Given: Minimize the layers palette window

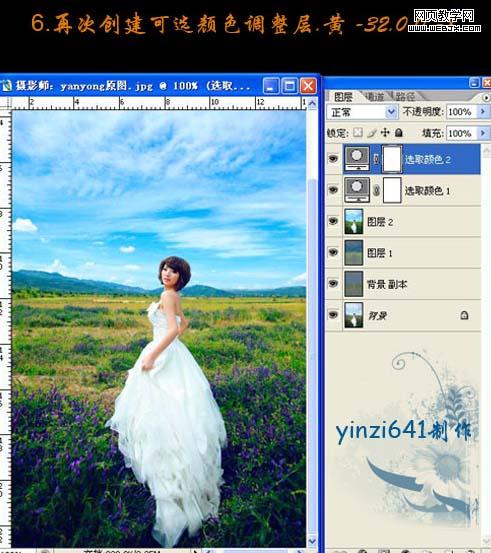Looking at the screenshot, I should (474, 83).
